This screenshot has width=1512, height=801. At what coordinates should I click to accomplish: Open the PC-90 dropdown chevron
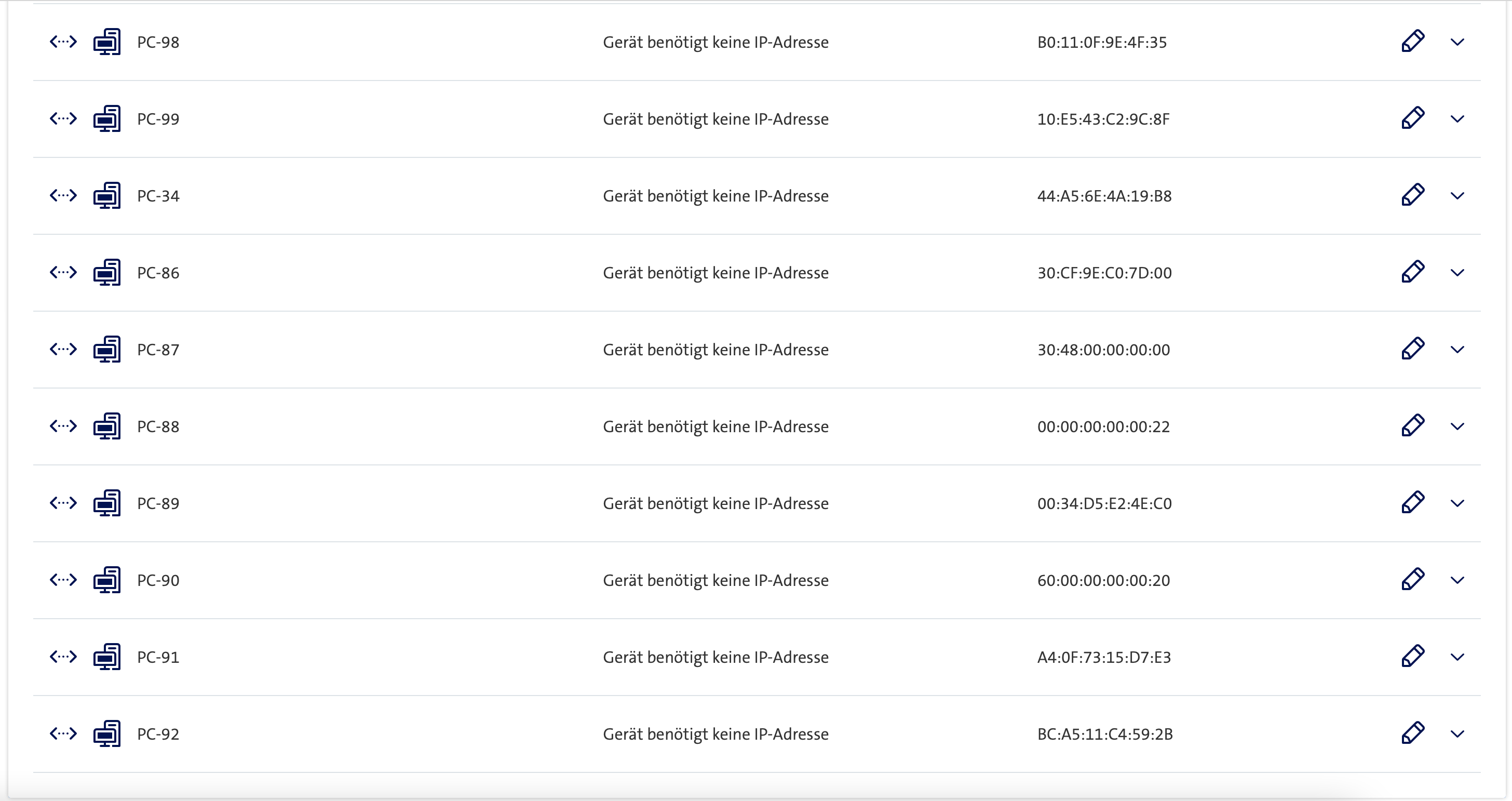click(1457, 581)
